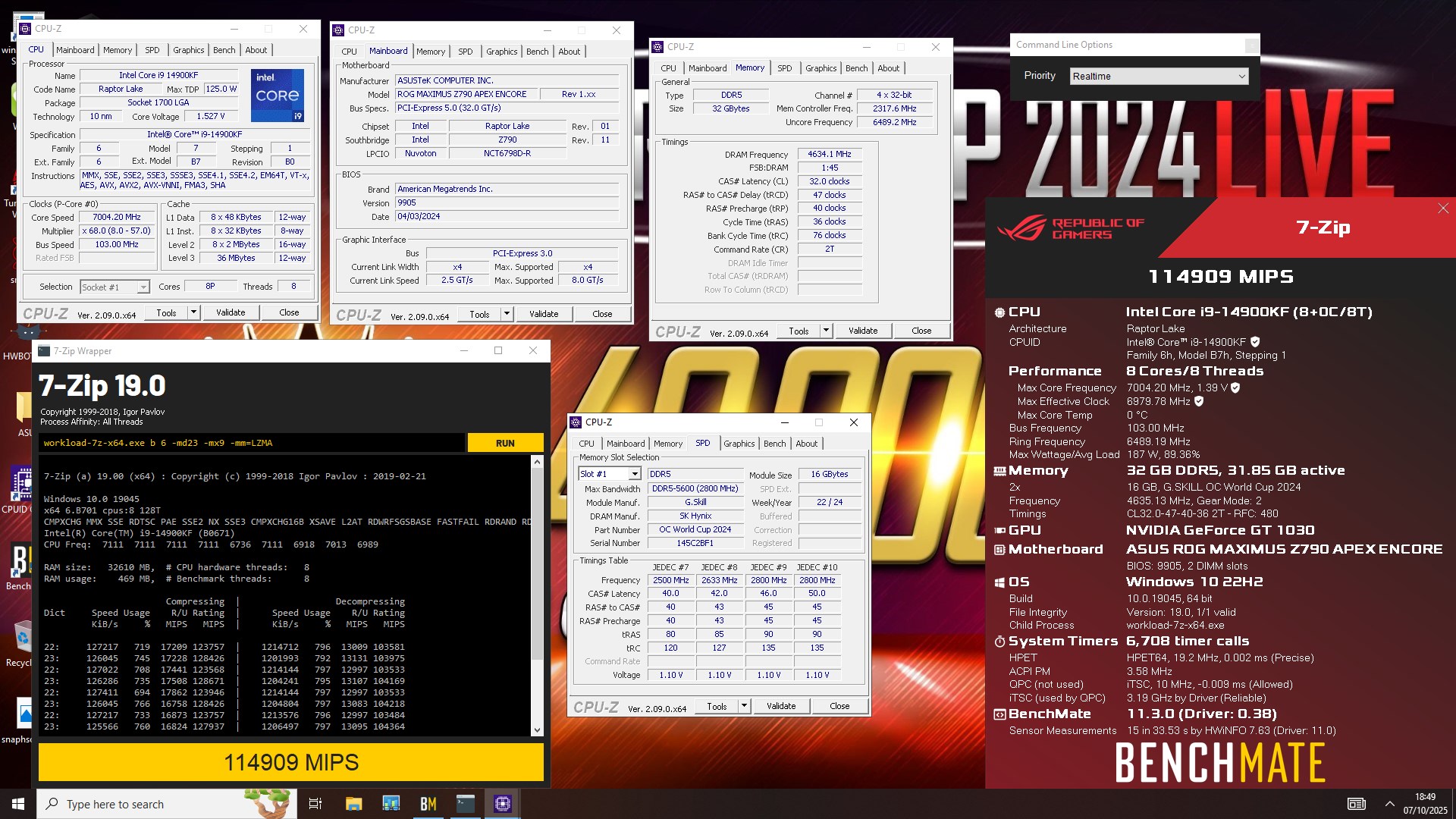Click Model ROG MAXIMUS Z790 APEX ENCORE field

(467, 94)
